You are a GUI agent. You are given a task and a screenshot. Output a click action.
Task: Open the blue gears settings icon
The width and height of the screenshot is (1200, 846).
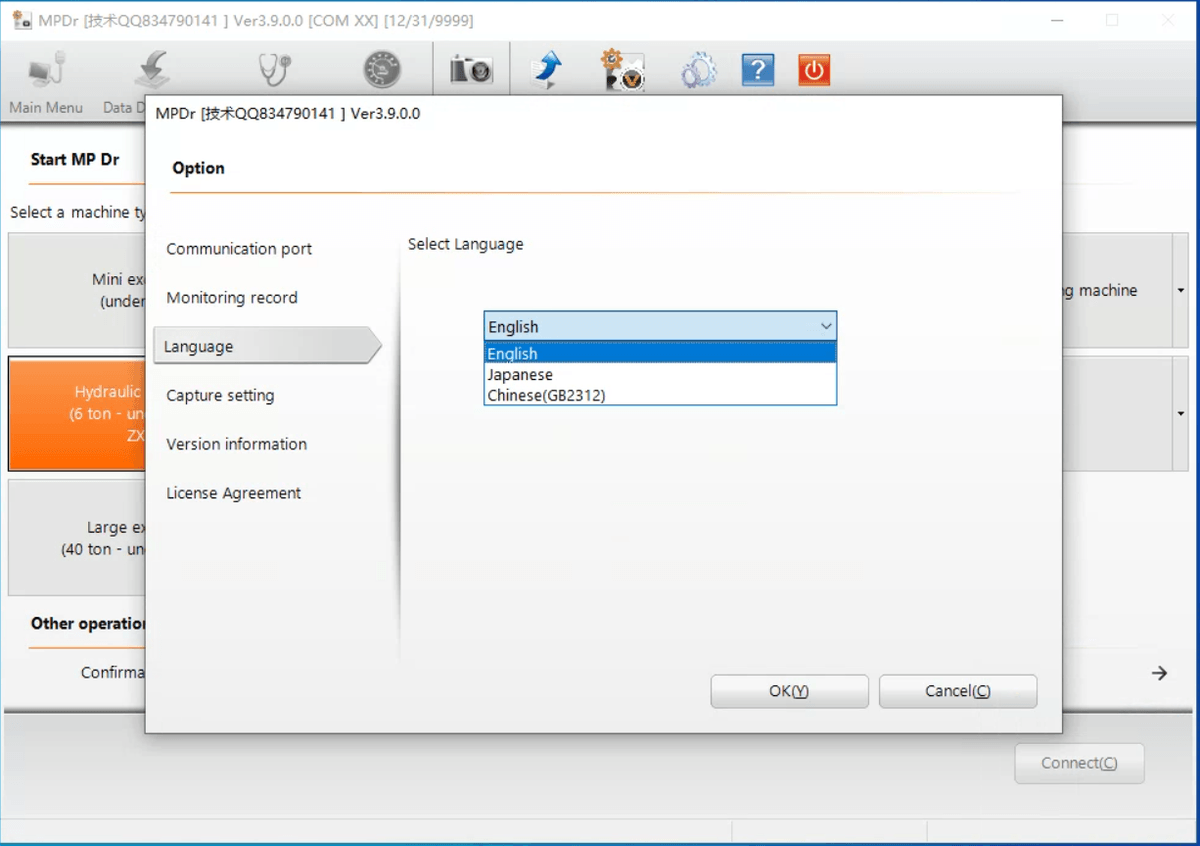coord(698,71)
